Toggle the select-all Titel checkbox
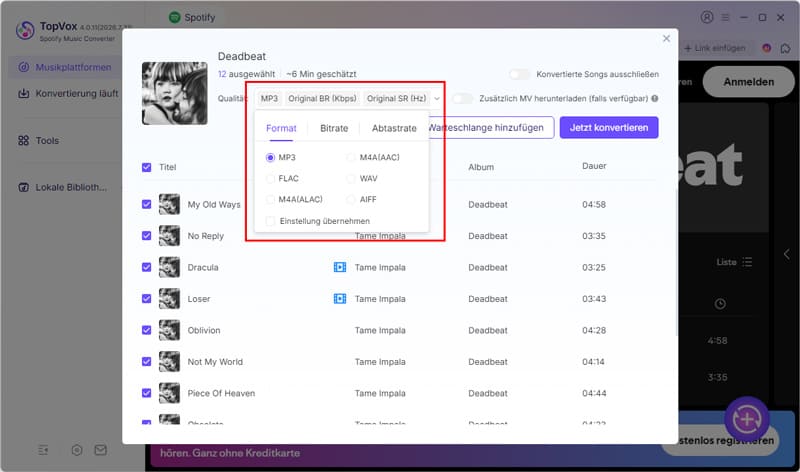Viewport: 800px width, 472px height. point(146,167)
